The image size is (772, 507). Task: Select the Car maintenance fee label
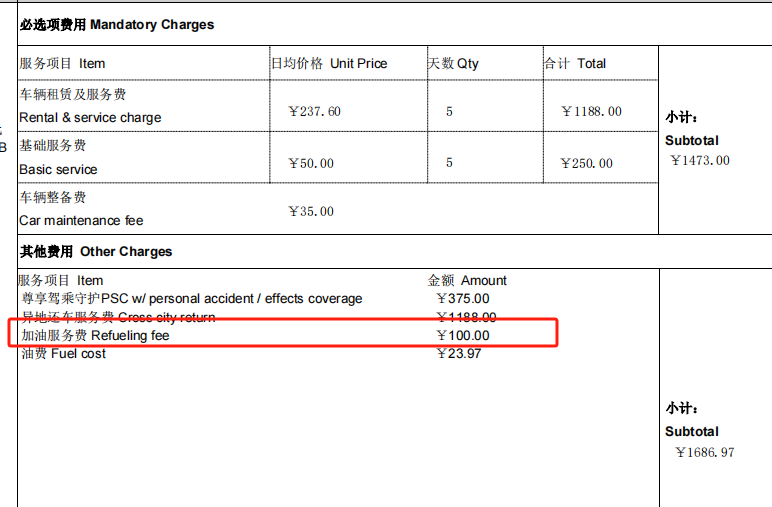point(81,220)
